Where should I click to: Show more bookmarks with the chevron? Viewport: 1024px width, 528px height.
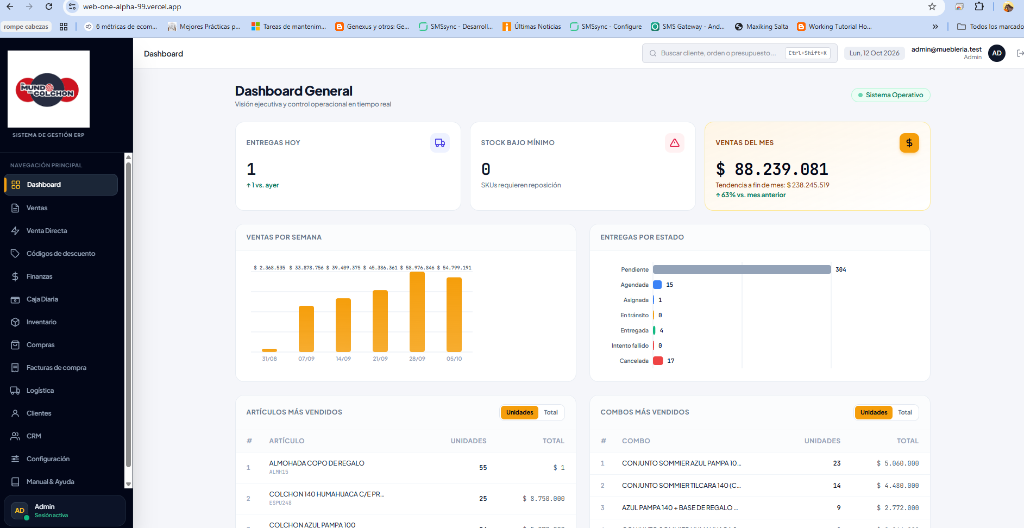click(x=935, y=27)
